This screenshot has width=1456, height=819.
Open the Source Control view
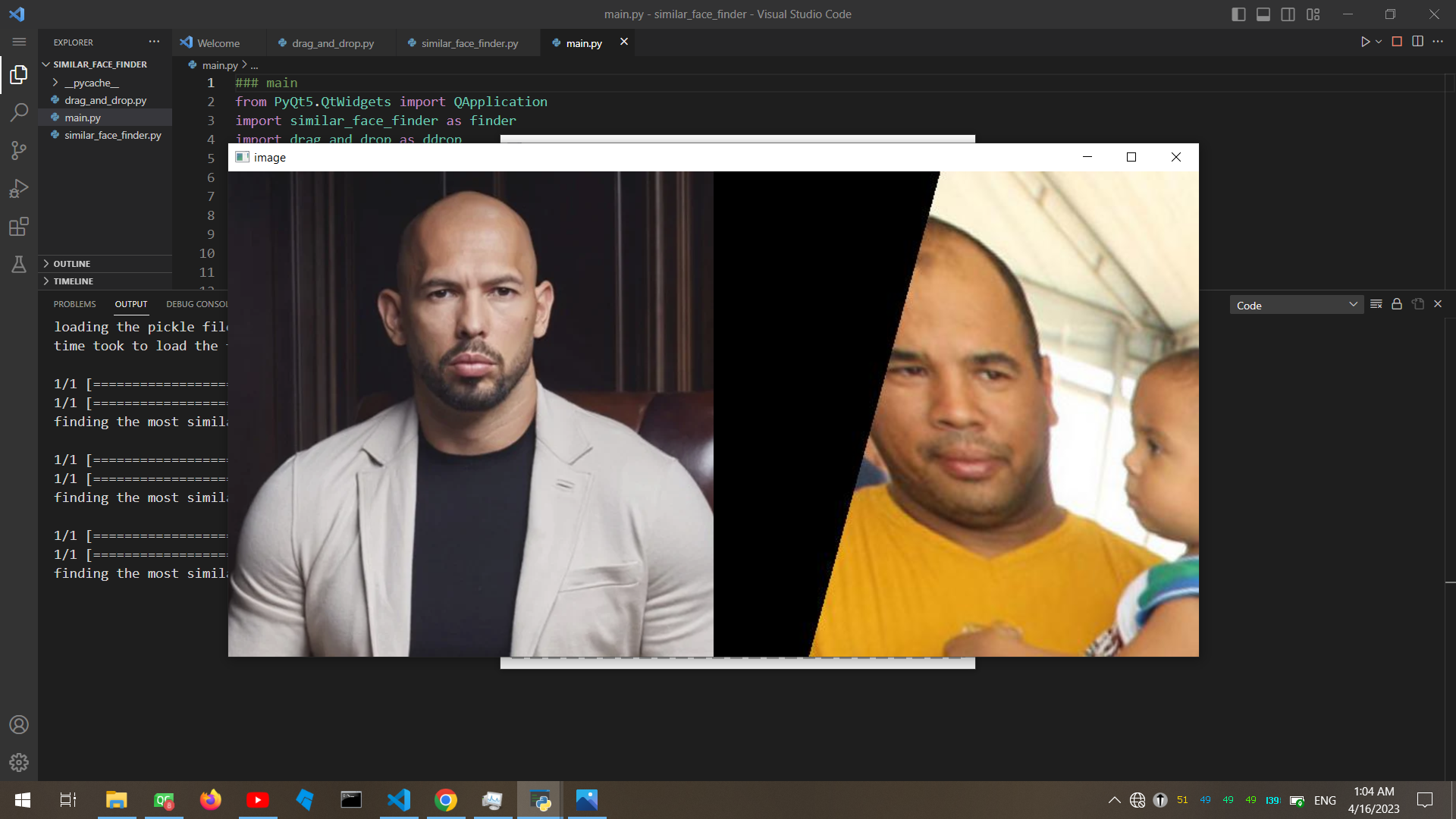(x=19, y=150)
